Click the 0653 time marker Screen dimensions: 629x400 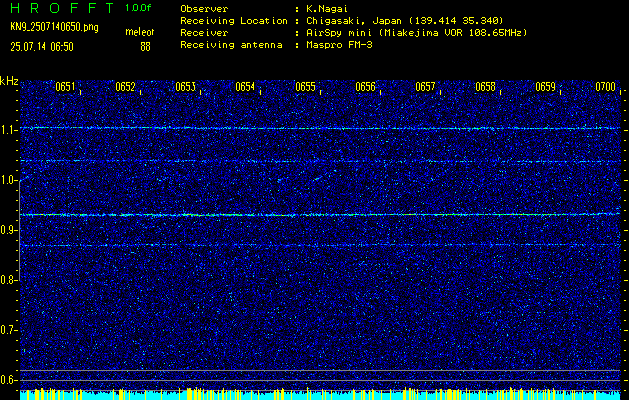pyautogui.click(x=185, y=87)
